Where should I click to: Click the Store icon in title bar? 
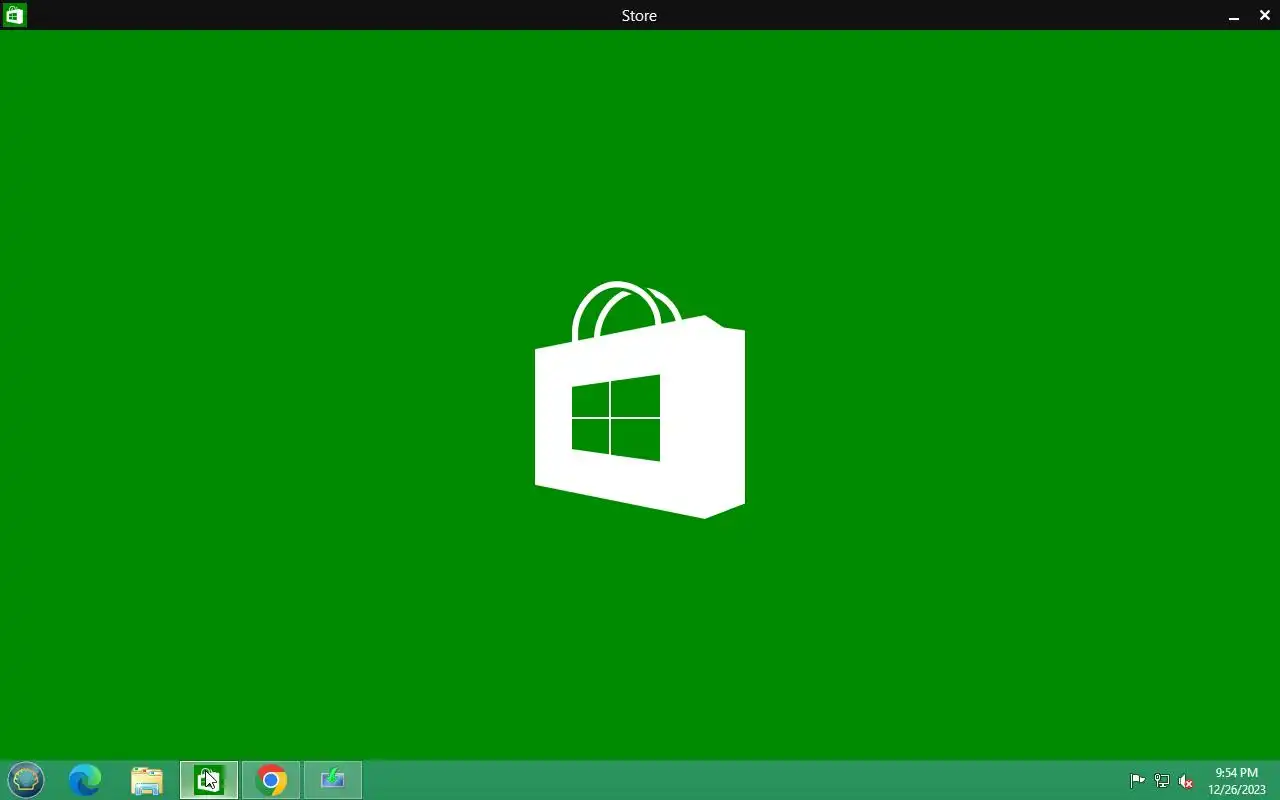tap(14, 15)
